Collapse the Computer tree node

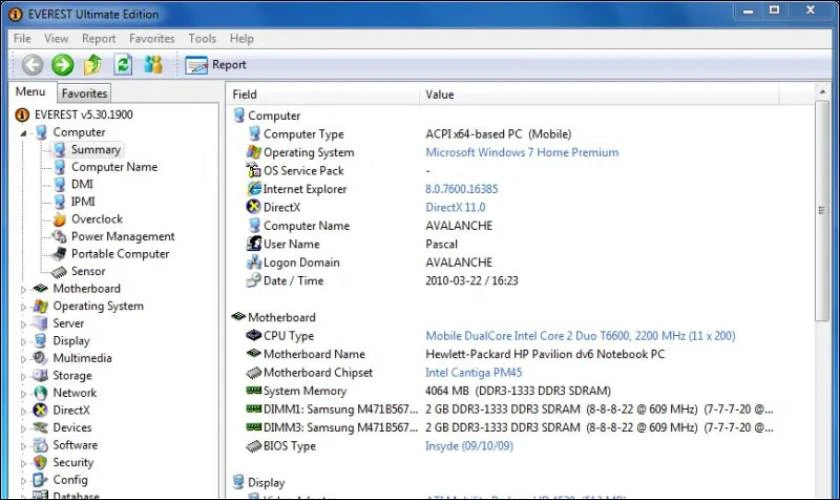point(24,133)
